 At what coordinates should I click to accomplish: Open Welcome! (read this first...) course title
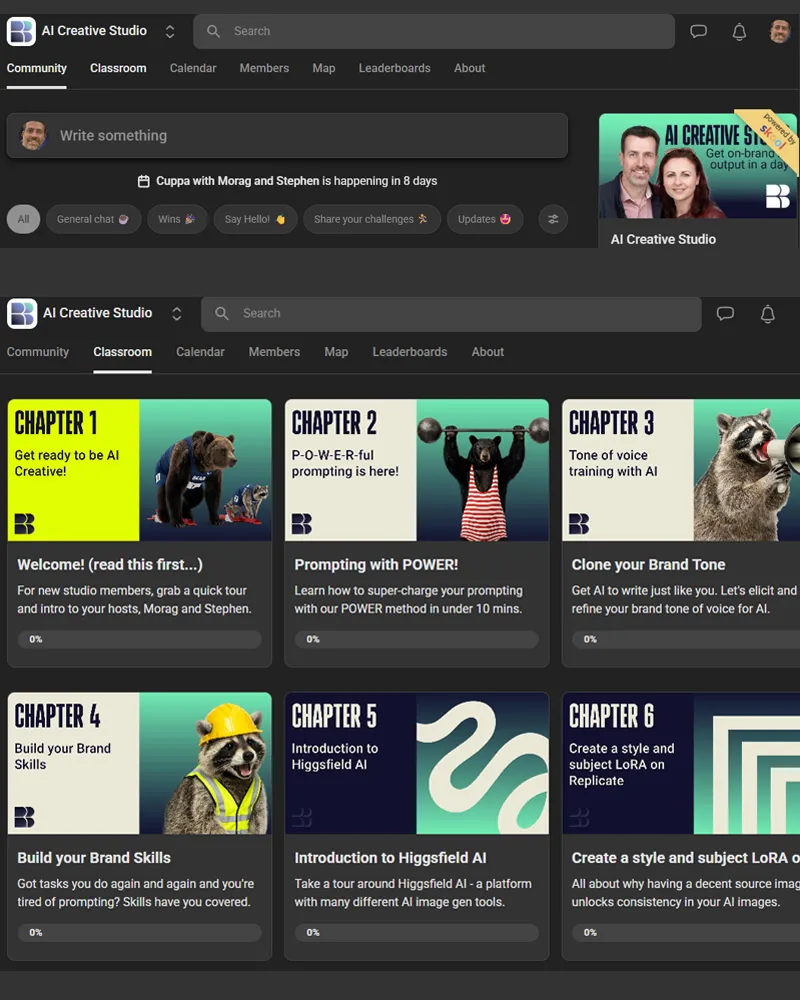coord(110,564)
